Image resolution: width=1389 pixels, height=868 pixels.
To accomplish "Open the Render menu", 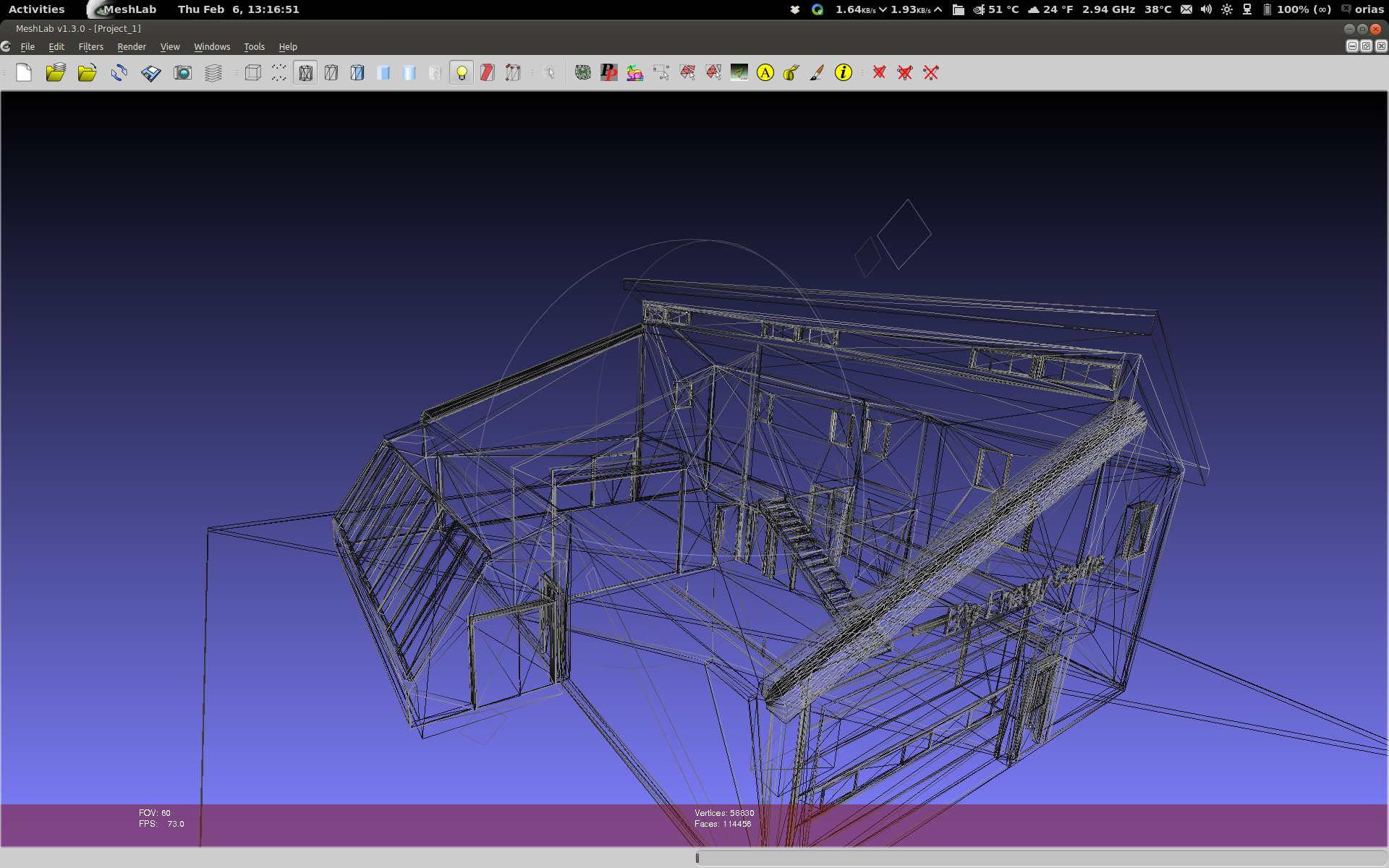I will pyautogui.click(x=132, y=46).
